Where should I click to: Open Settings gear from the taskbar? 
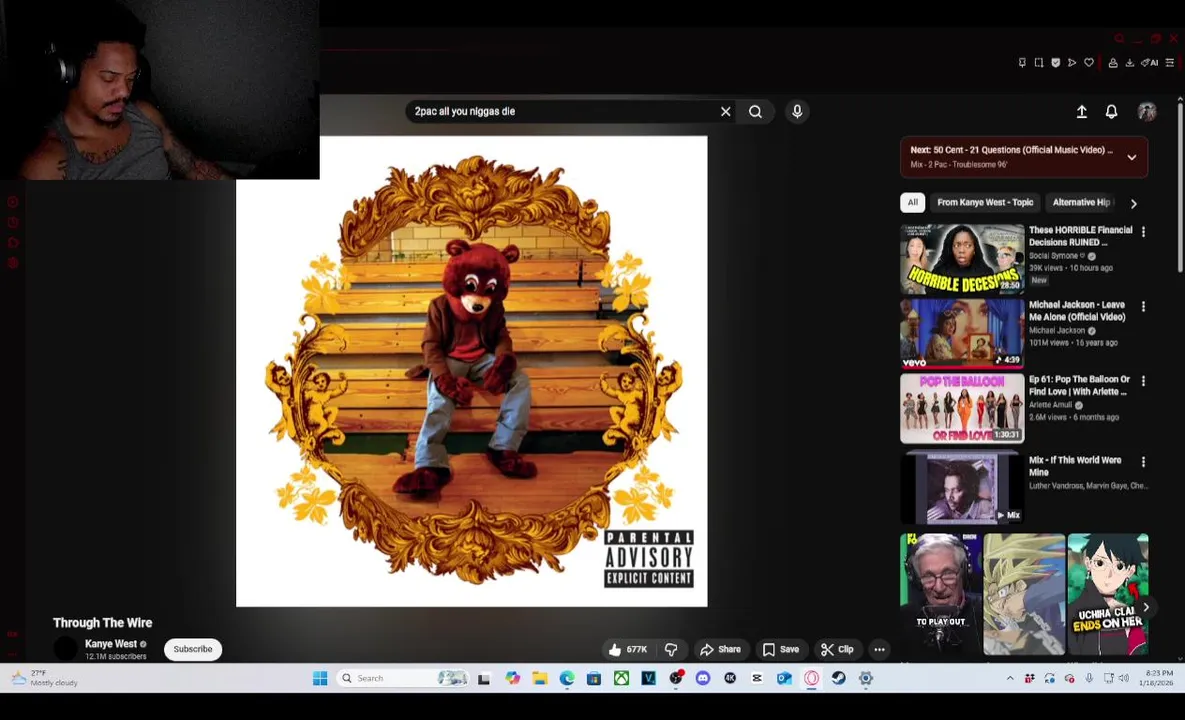point(865,678)
